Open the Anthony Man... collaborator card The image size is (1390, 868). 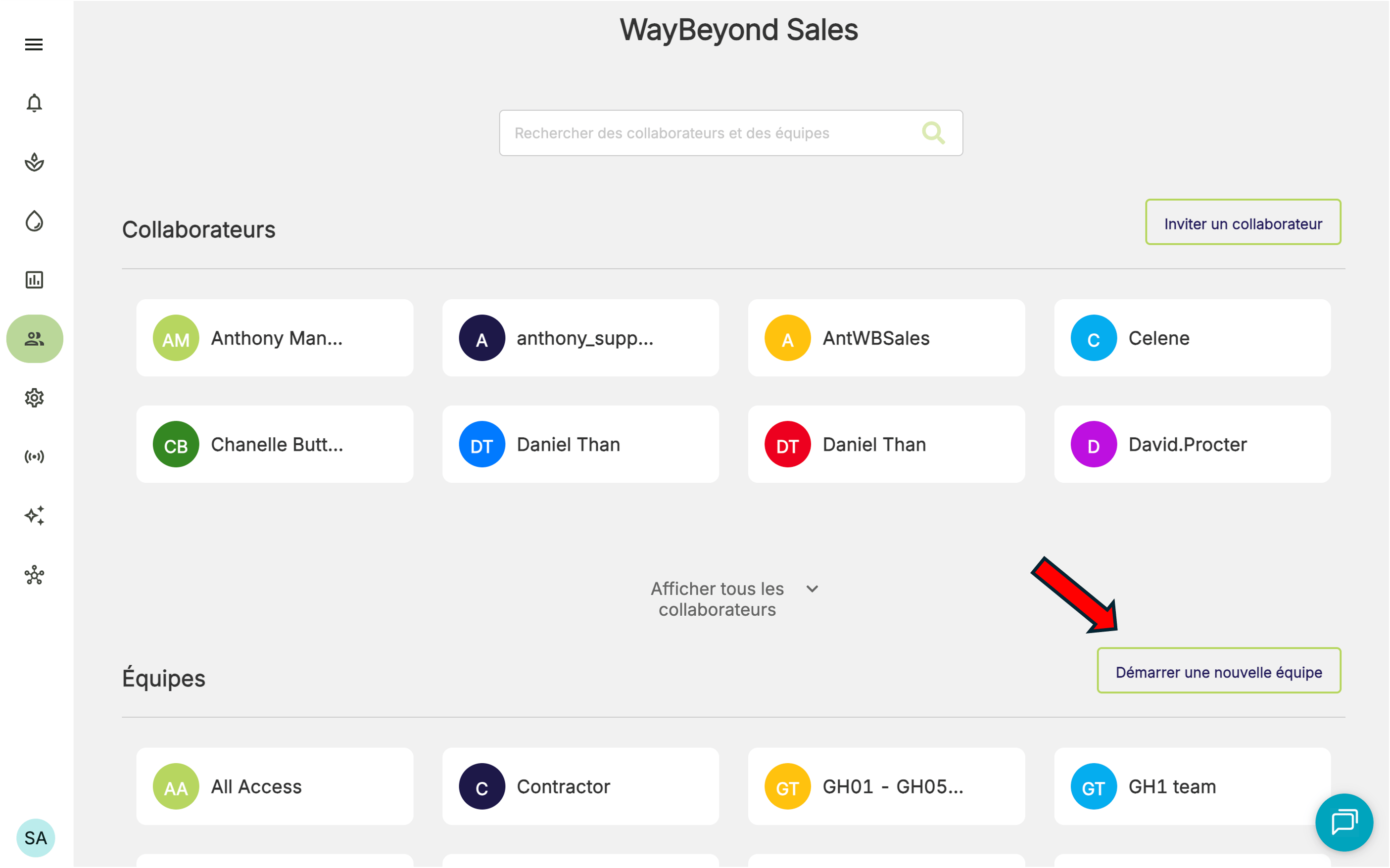pos(275,338)
